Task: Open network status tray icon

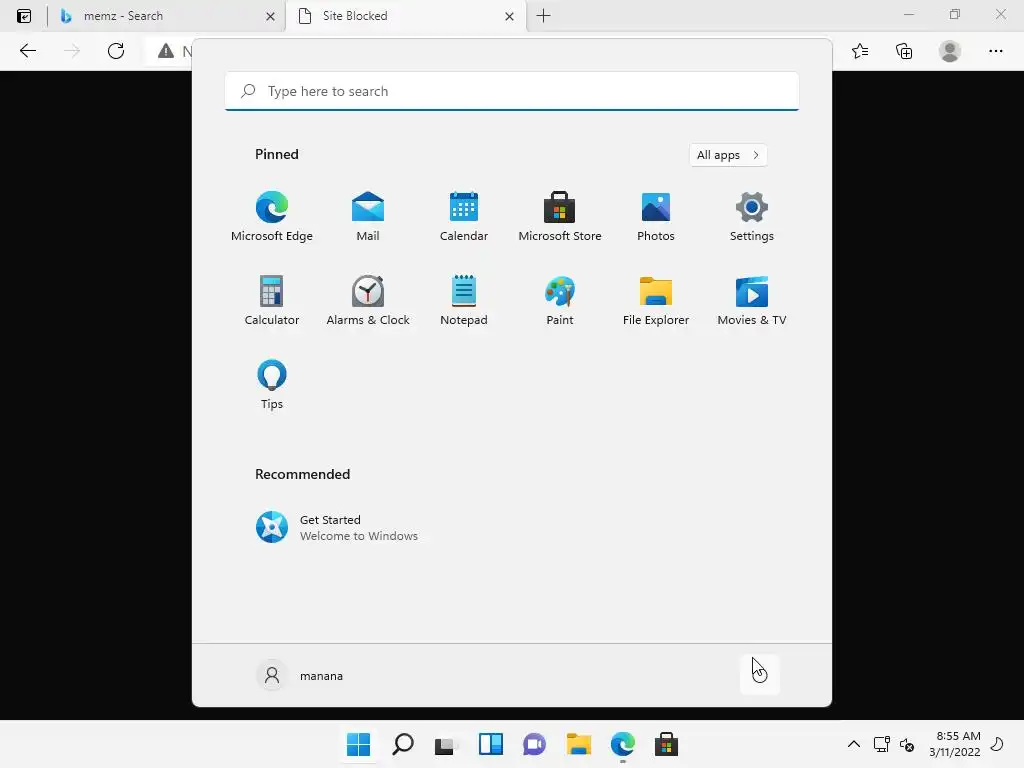Action: (882, 744)
